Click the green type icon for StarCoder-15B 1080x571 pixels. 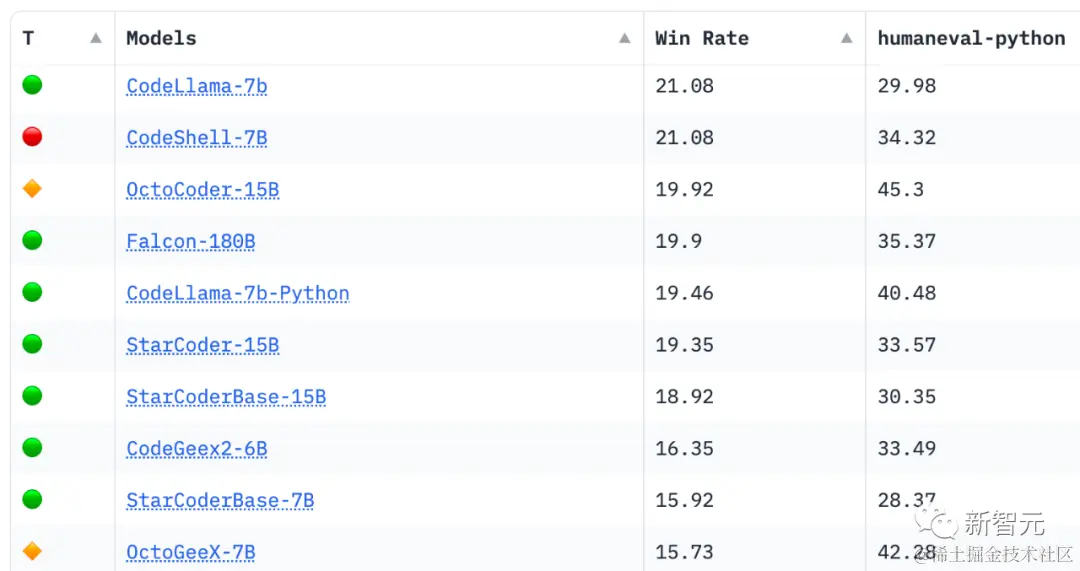click(x=32, y=344)
